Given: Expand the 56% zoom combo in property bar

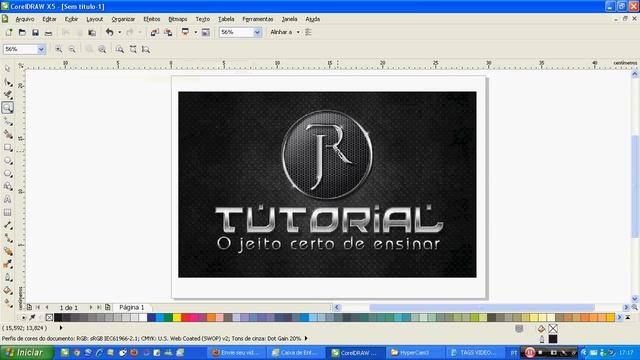Looking at the screenshot, I should click(41, 49).
